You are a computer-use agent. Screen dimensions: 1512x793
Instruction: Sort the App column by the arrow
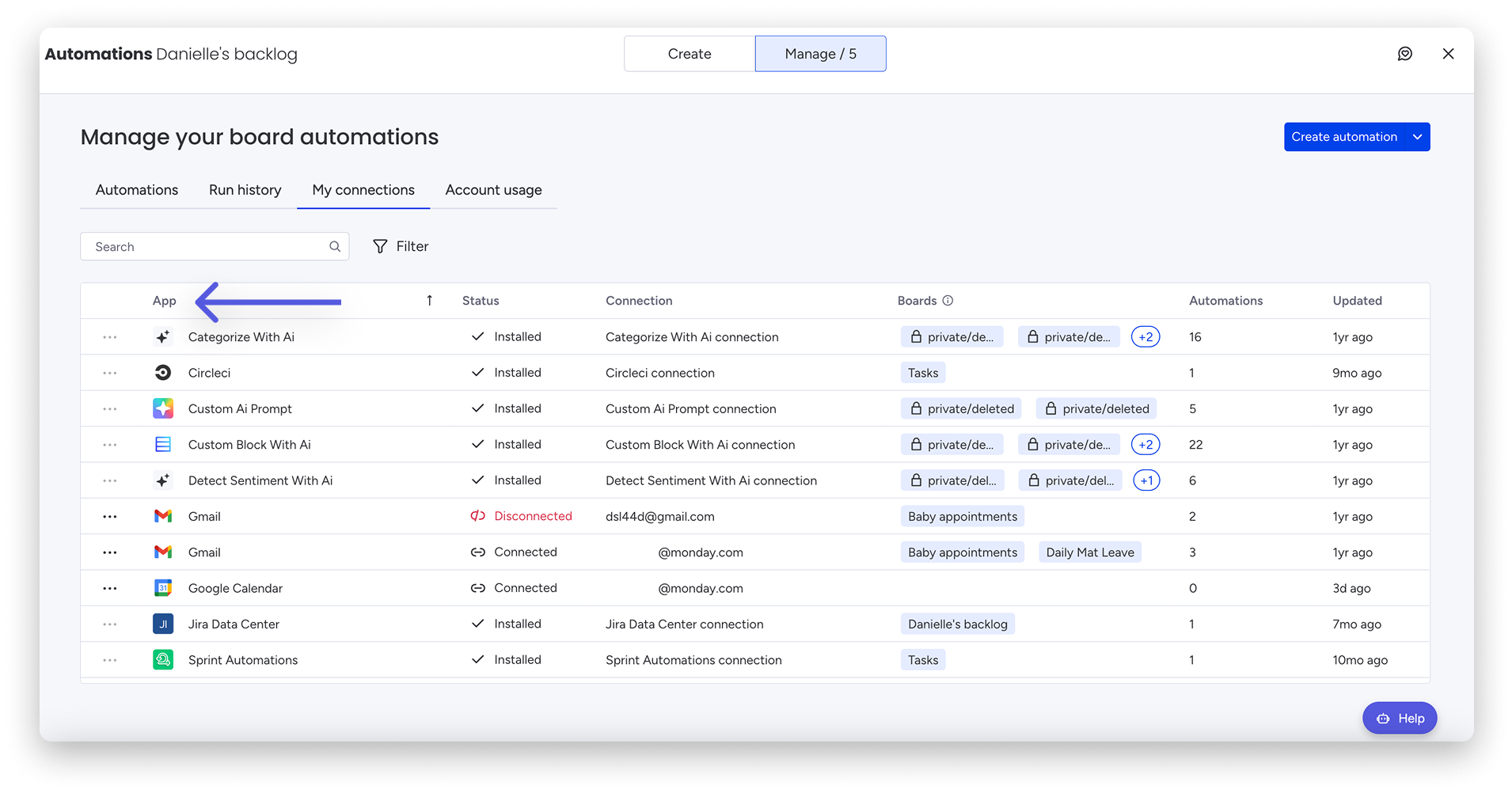pyautogui.click(x=429, y=301)
